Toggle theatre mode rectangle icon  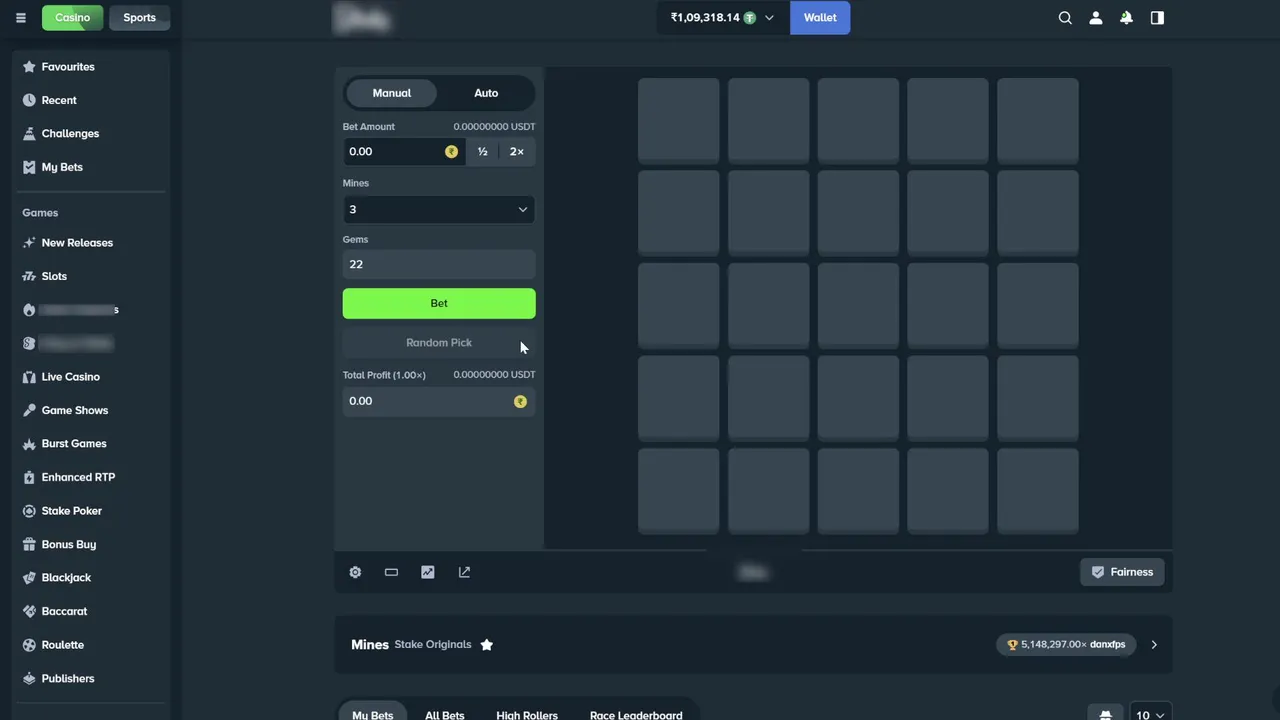(x=391, y=572)
